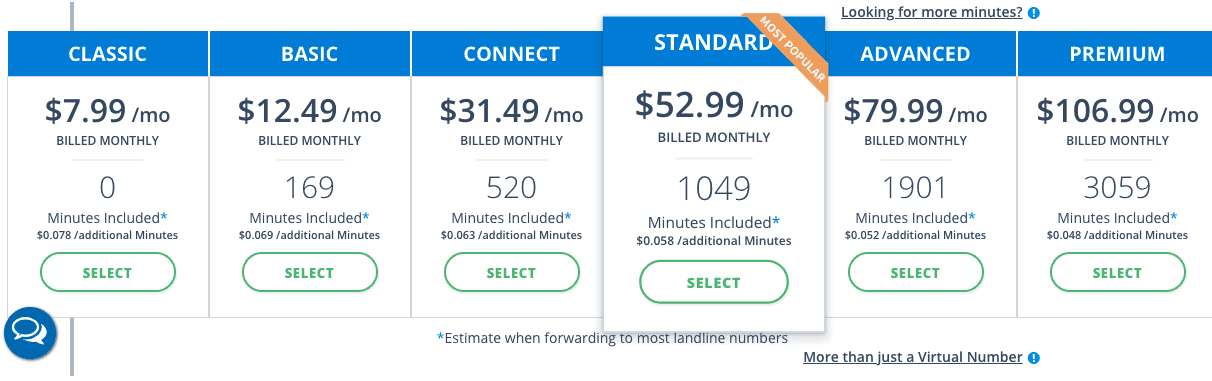
Task: Click the STANDARD plan header
Action: point(714,42)
